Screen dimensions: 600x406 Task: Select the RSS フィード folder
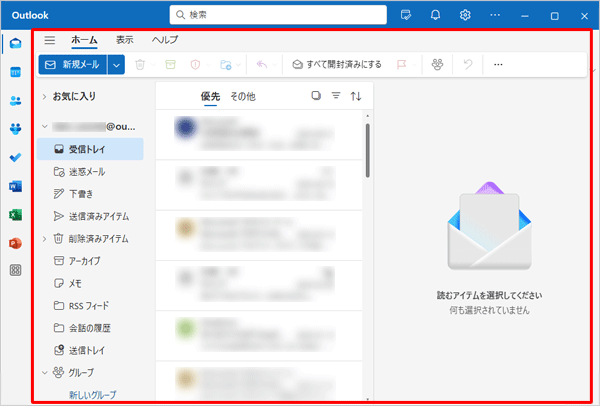click(90, 306)
